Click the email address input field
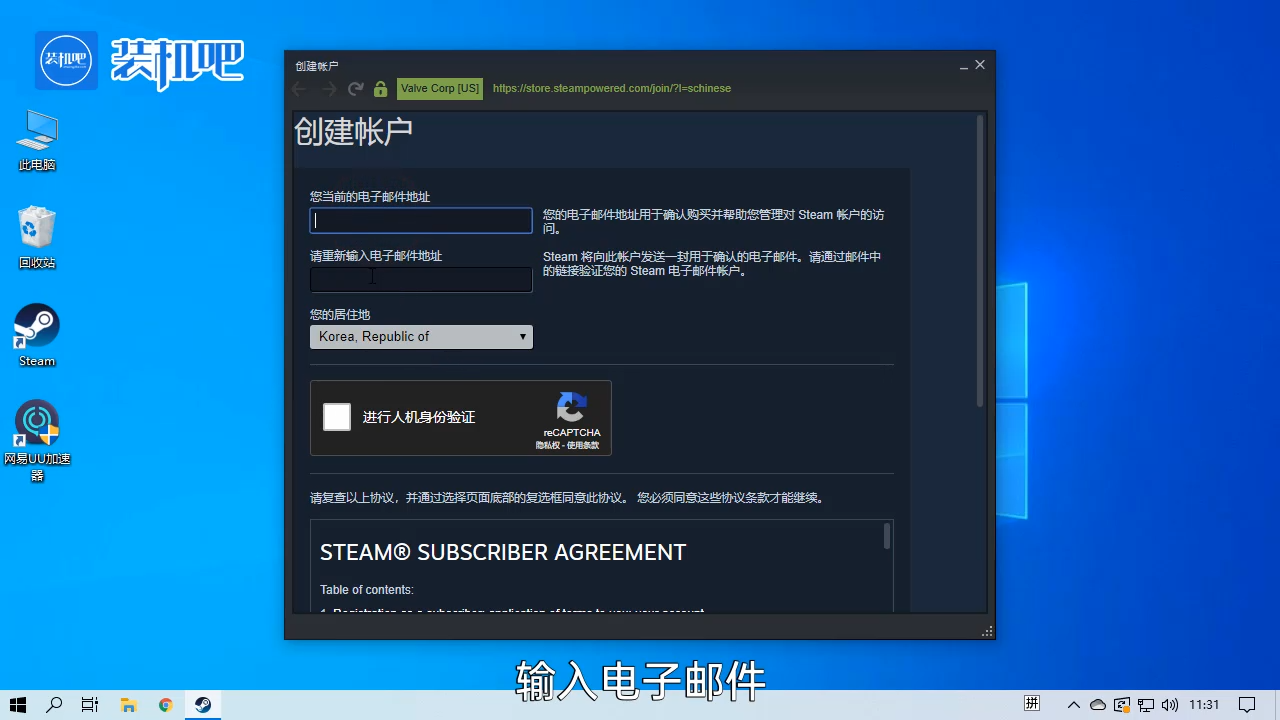1280x720 pixels. (420, 220)
